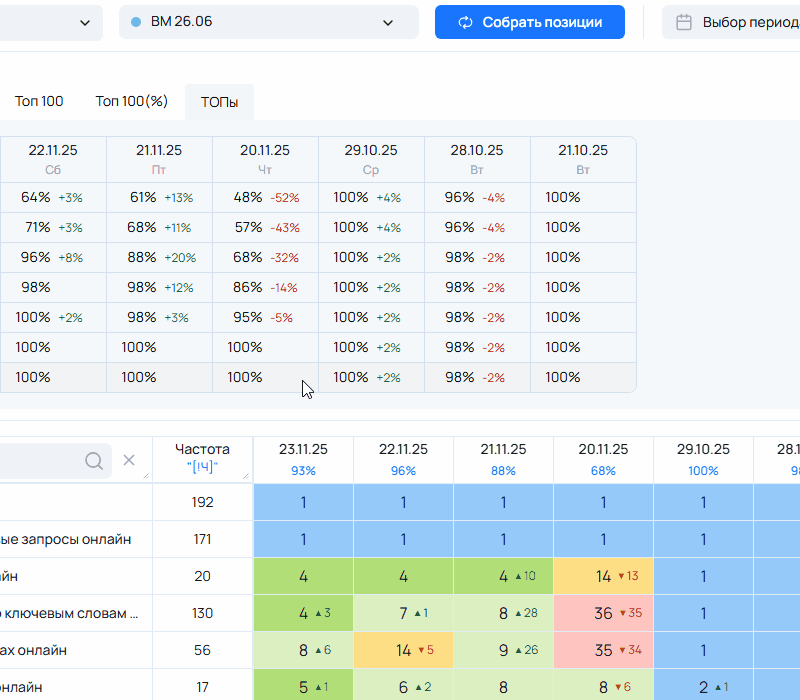This screenshot has height=700, width=800.
Task: Clear the keyword search with the X icon
Action: click(129, 460)
